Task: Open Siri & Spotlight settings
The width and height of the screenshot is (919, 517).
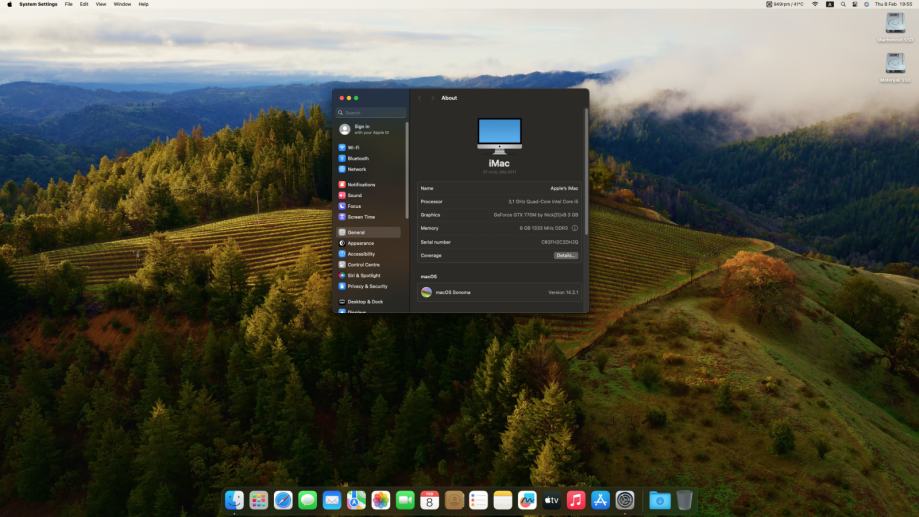Action: 363,275
